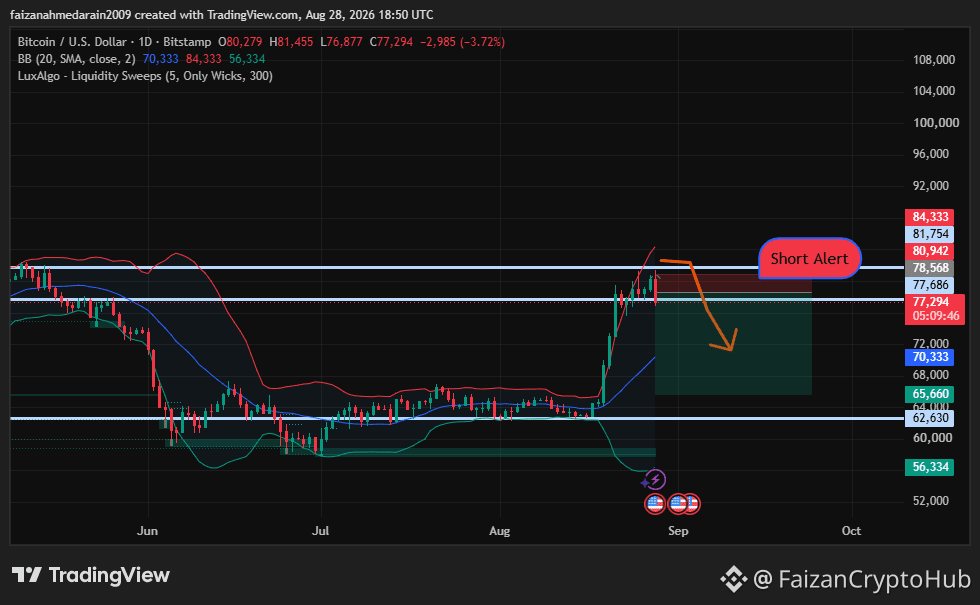Click the blue 70,333 value in BB legend
The width and height of the screenshot is (980, 605).
pos(161,59)
